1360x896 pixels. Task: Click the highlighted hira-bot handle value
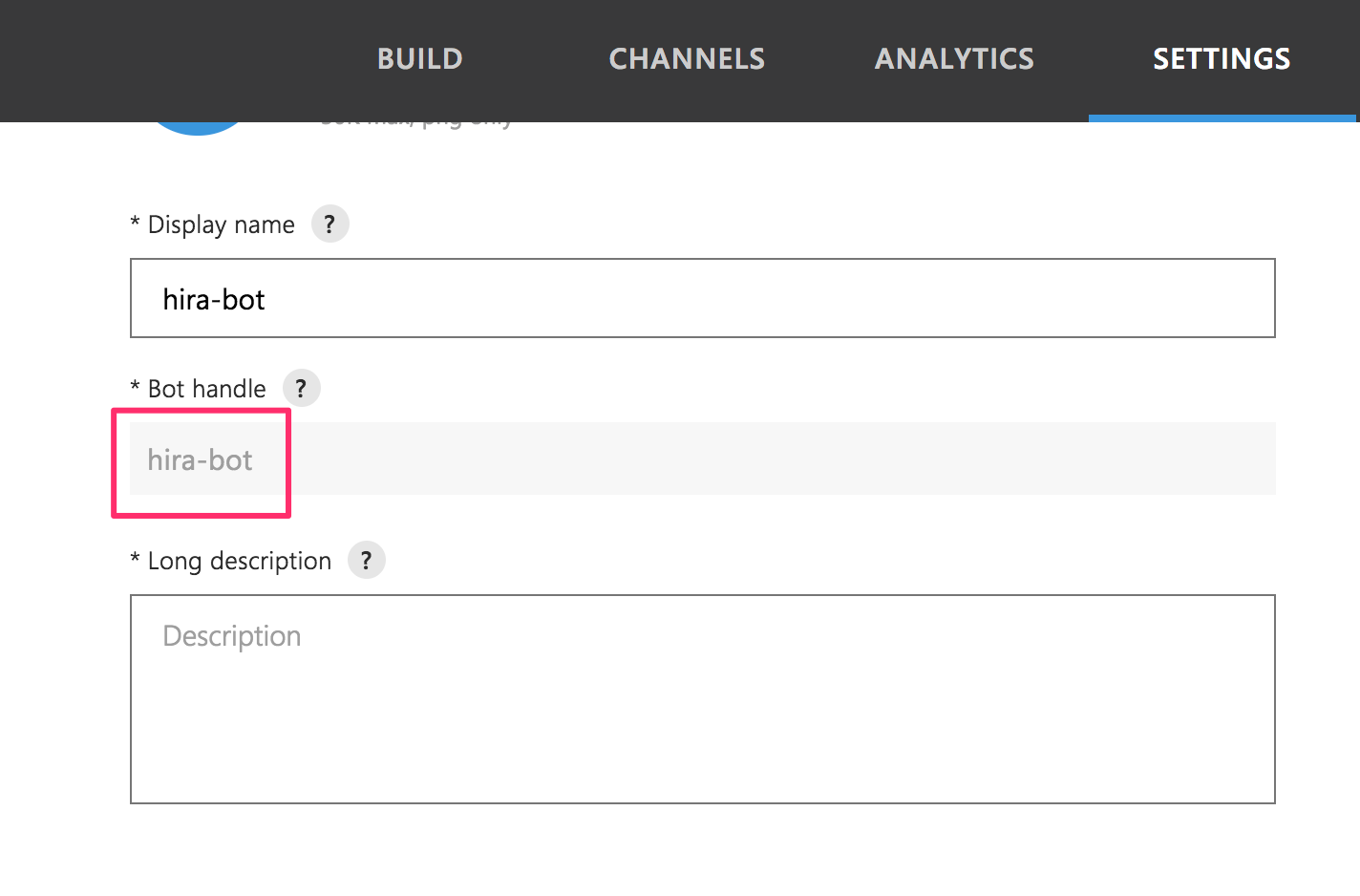pyautogui.click(x=199, y=459)
